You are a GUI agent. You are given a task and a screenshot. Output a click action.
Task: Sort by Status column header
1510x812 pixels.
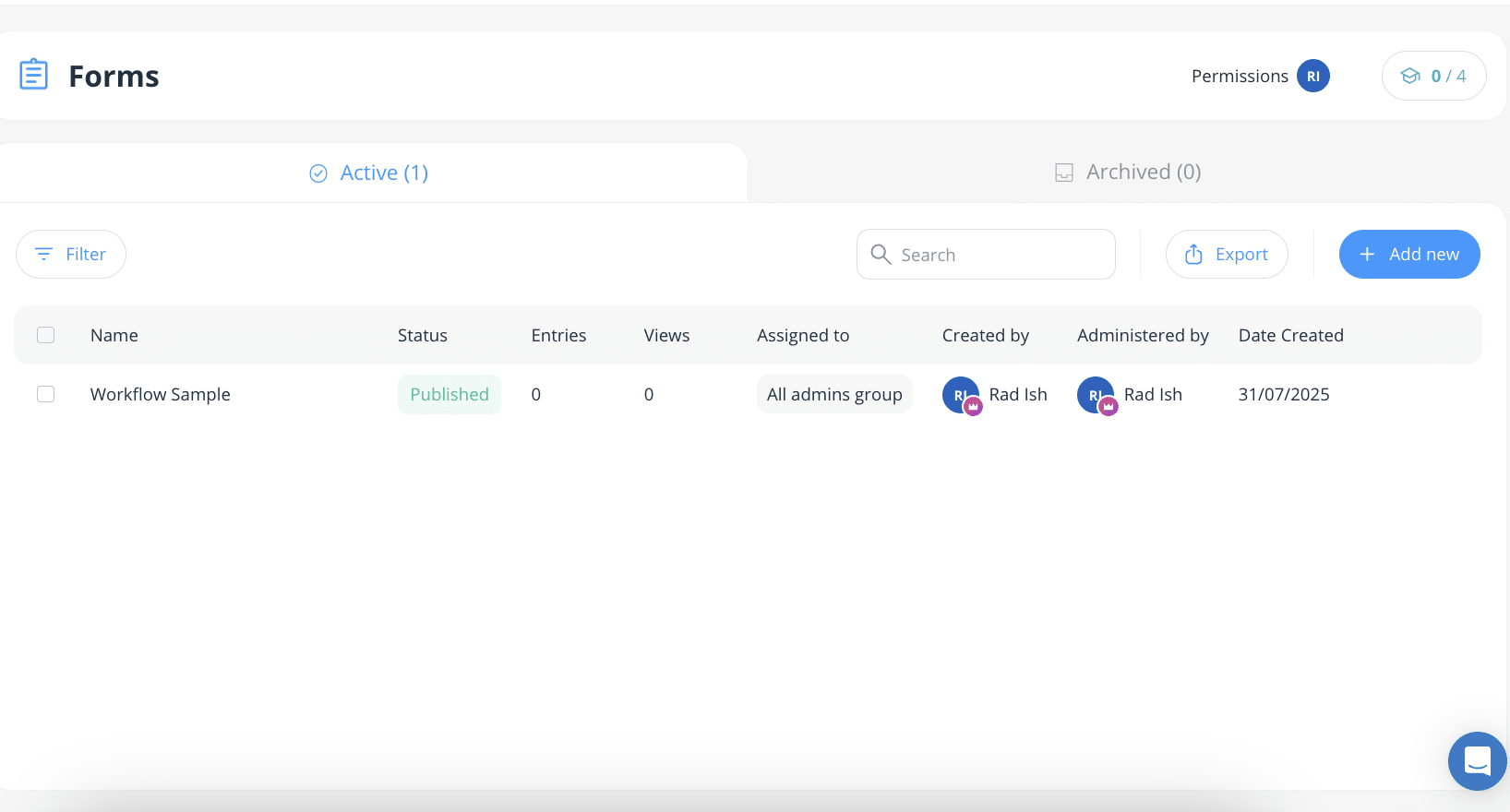423,335
